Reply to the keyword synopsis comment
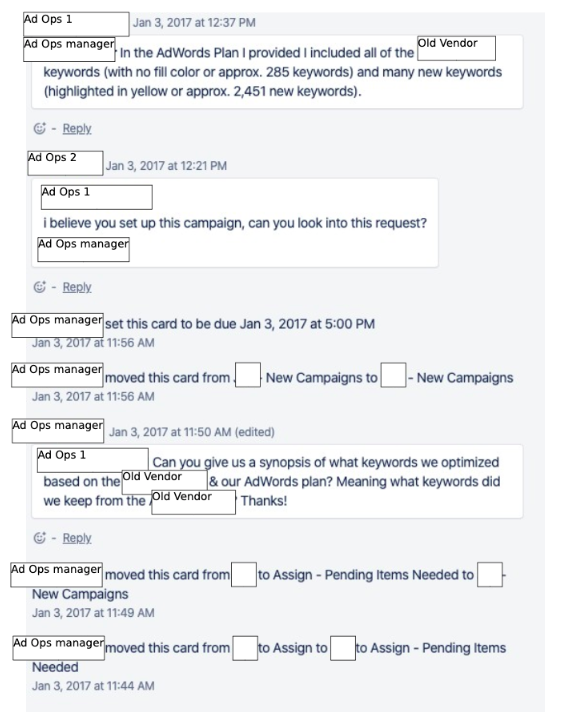 [77, 538]
